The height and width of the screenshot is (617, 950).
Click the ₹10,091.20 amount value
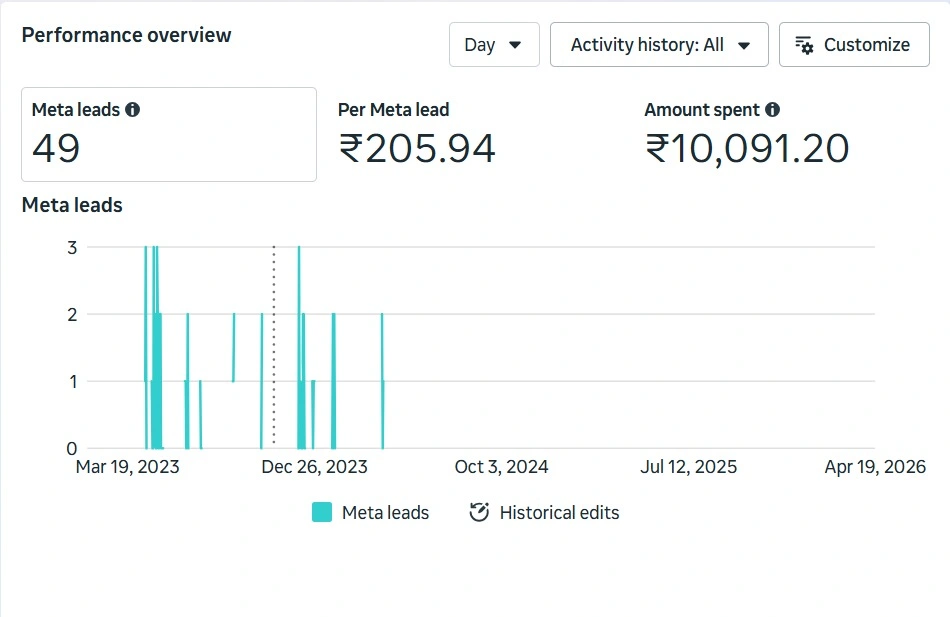tap(746, 148)
